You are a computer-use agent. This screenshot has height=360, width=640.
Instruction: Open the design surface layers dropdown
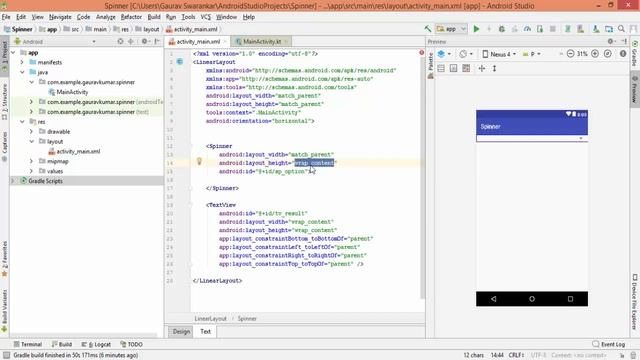[444, 54]
